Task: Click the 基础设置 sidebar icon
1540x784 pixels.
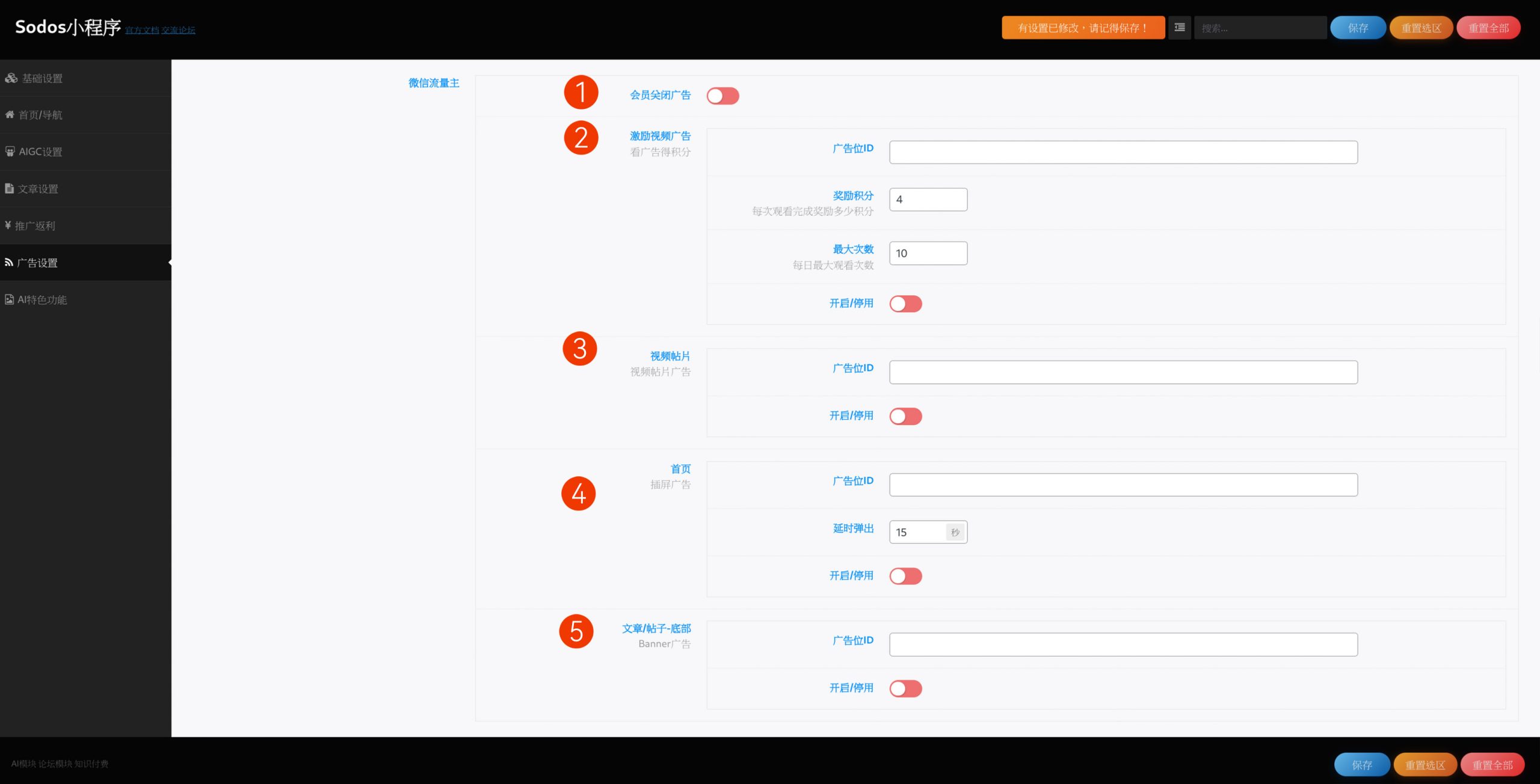Action: coord(11,78)
